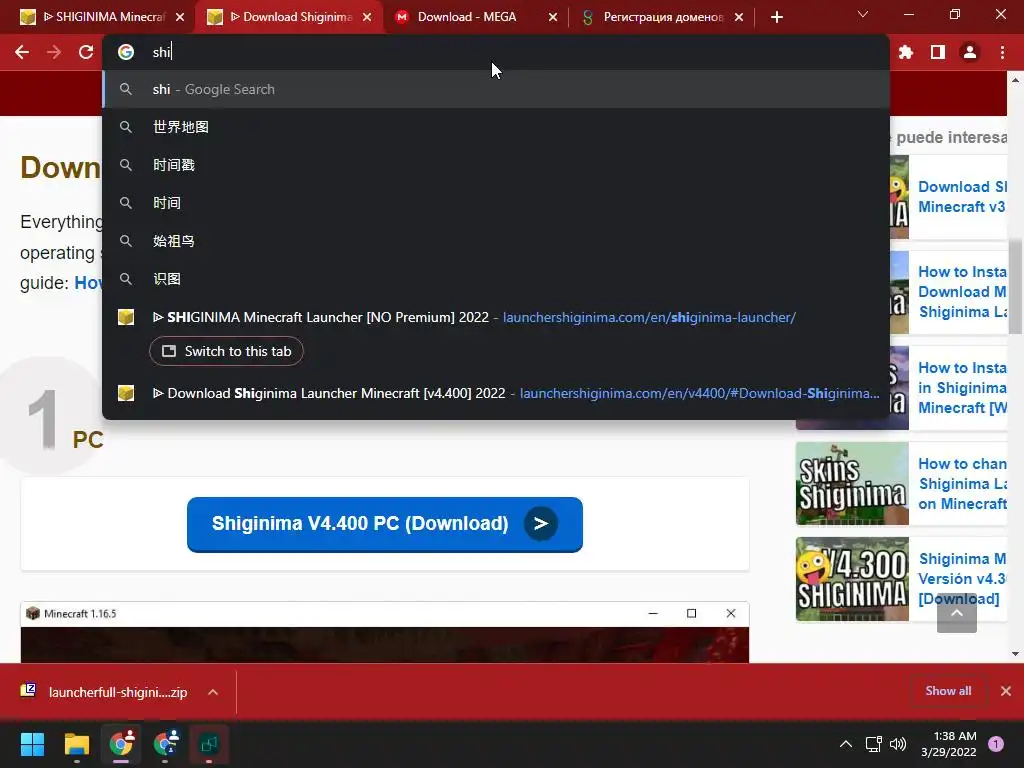Select the 时间 suggestion

496,203
